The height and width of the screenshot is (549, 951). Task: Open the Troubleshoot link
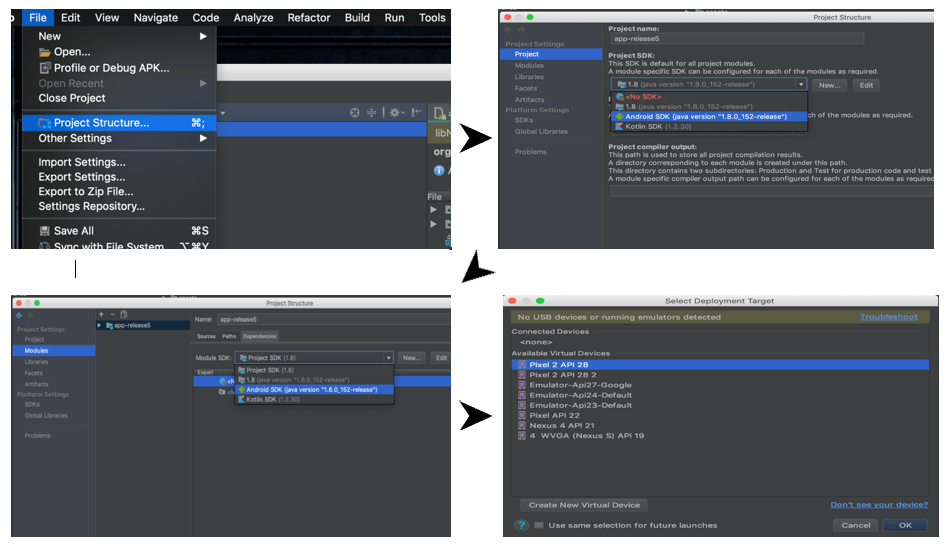pyautogui.click(x=889, y=317)
